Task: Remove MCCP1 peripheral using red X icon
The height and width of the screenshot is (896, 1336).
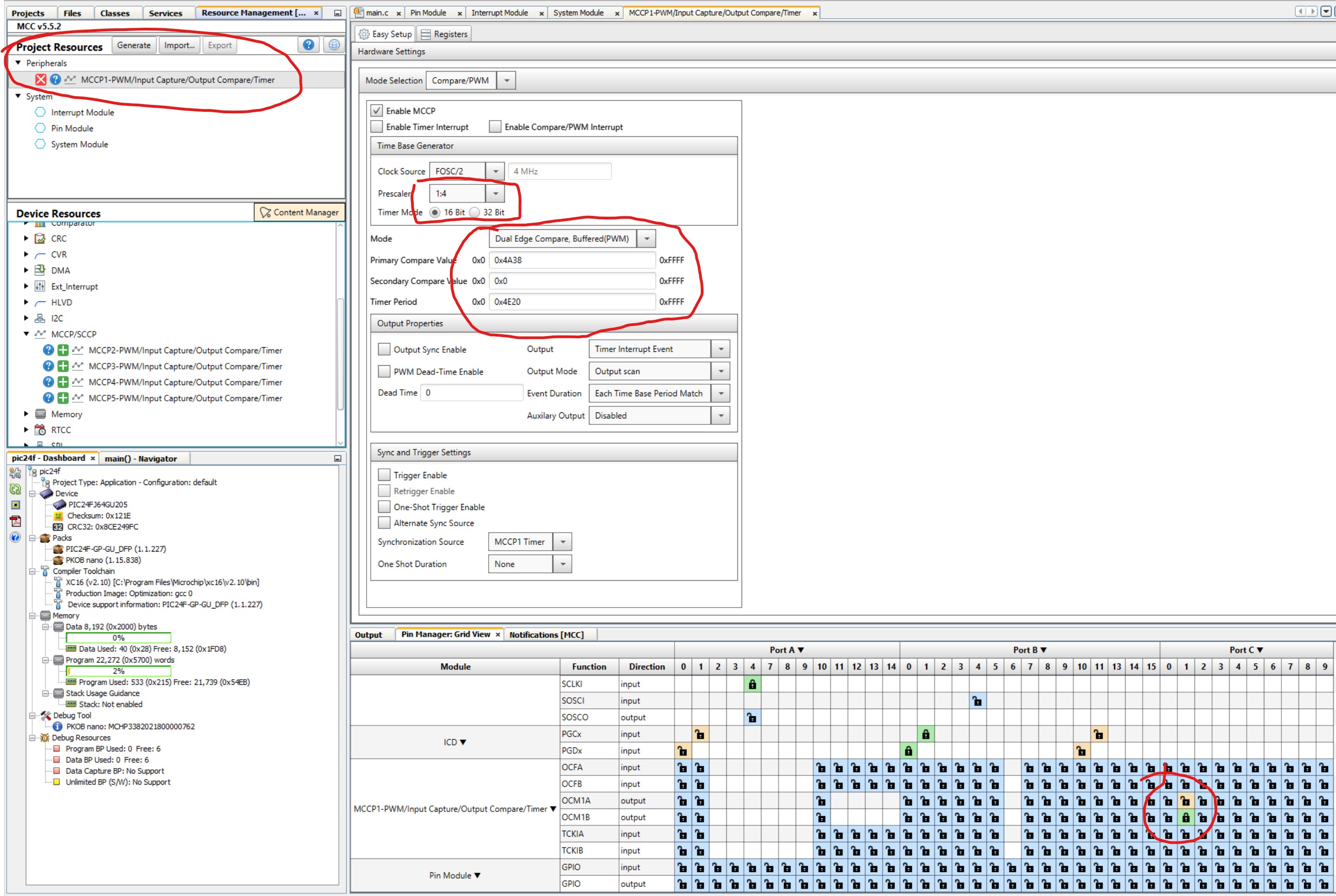Action: [40, 80]
